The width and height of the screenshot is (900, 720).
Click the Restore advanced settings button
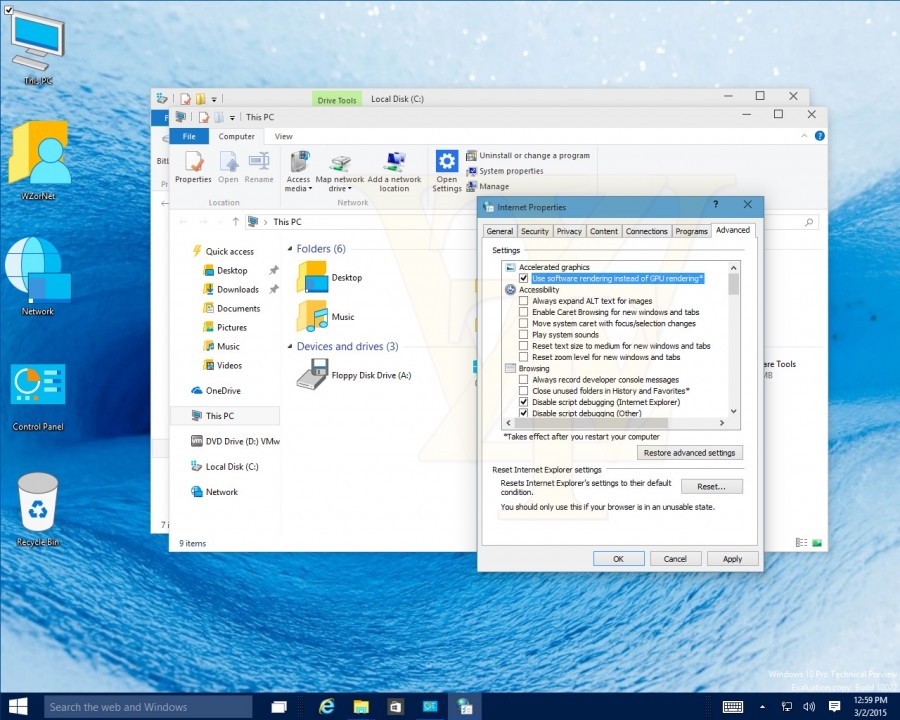(x=690, y=452)
